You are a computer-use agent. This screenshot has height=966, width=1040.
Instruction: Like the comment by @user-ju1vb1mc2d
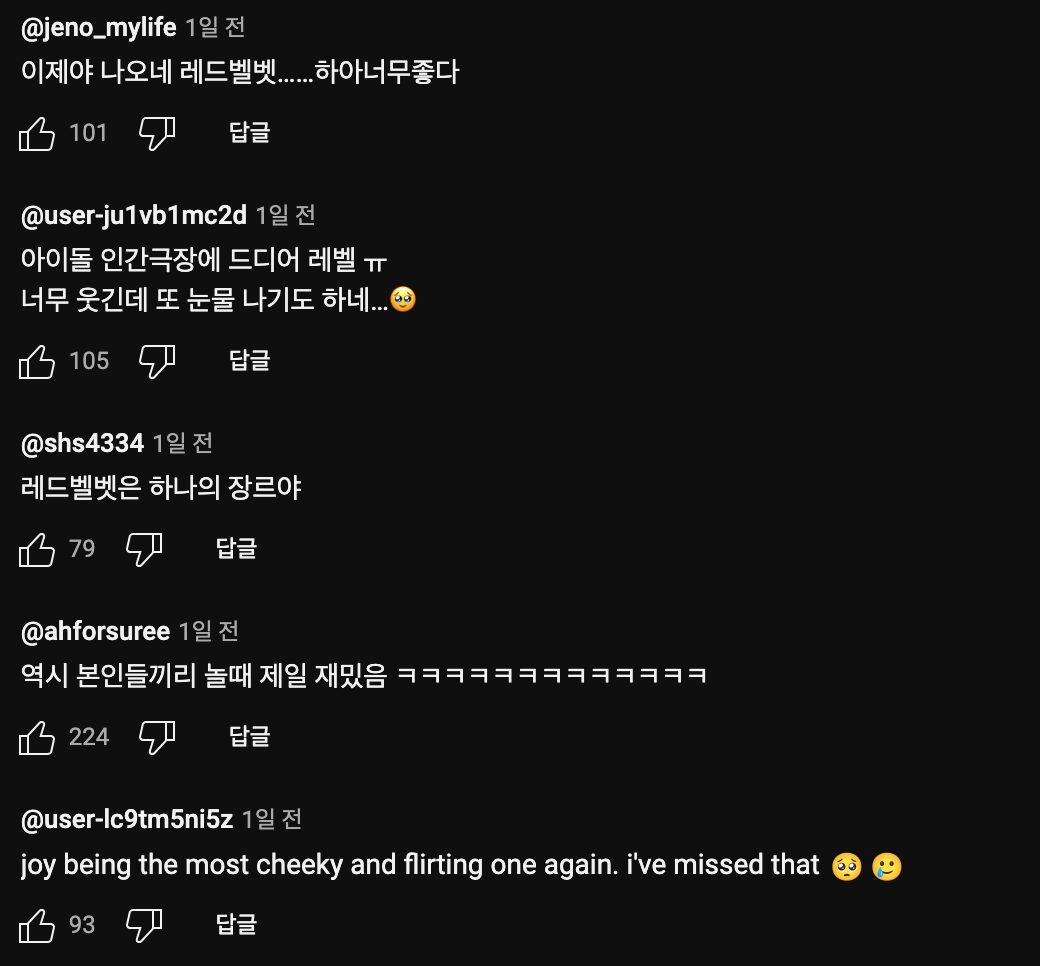tap(37, 361)
